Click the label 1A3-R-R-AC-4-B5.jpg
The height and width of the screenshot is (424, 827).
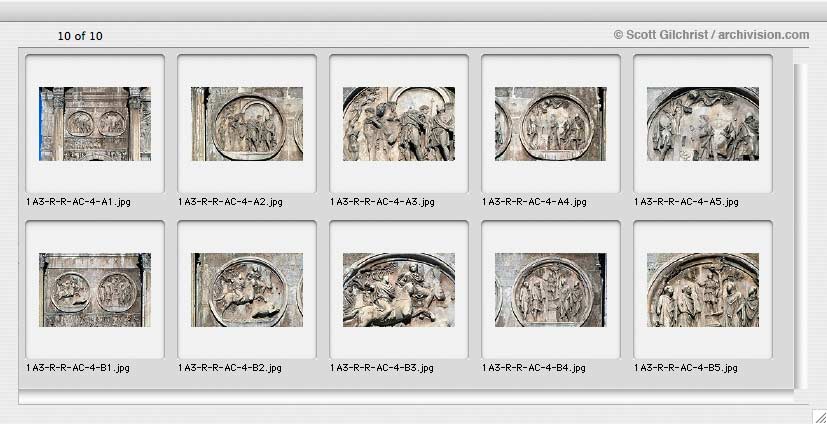(x=686, y=368)
